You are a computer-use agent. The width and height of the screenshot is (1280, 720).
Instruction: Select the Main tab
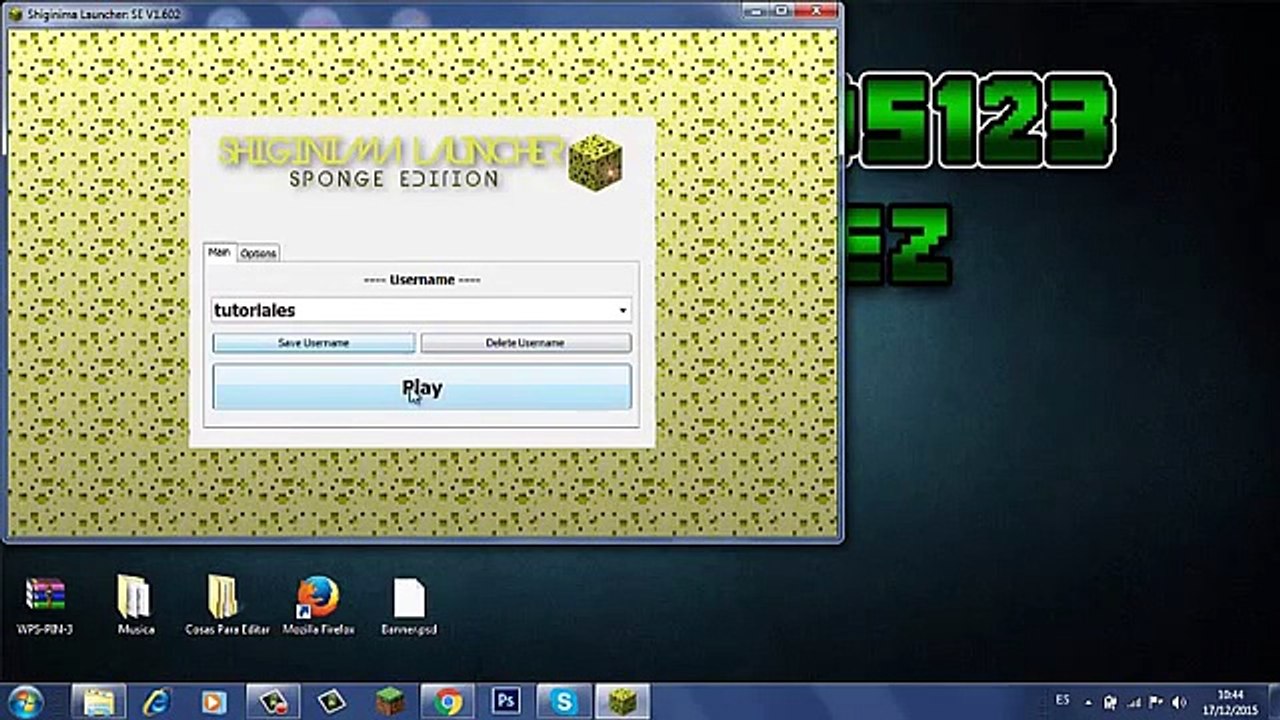point(219,252)
